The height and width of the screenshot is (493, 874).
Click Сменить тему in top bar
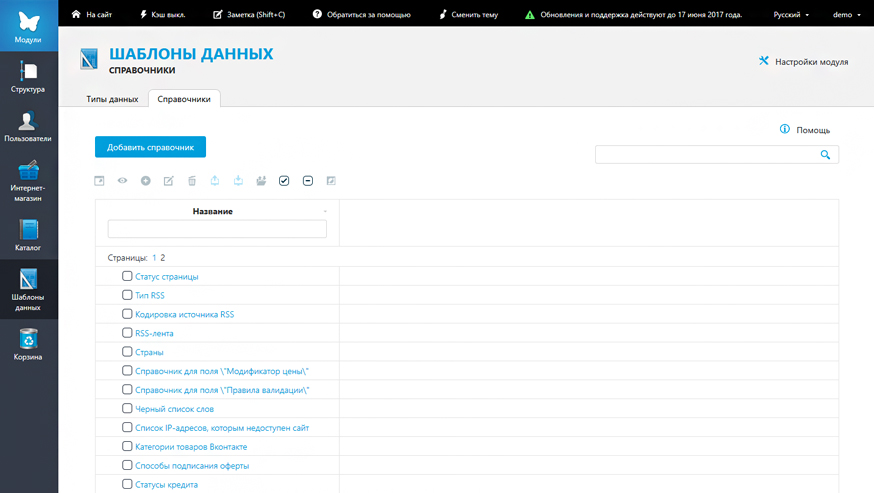[468, 14]
